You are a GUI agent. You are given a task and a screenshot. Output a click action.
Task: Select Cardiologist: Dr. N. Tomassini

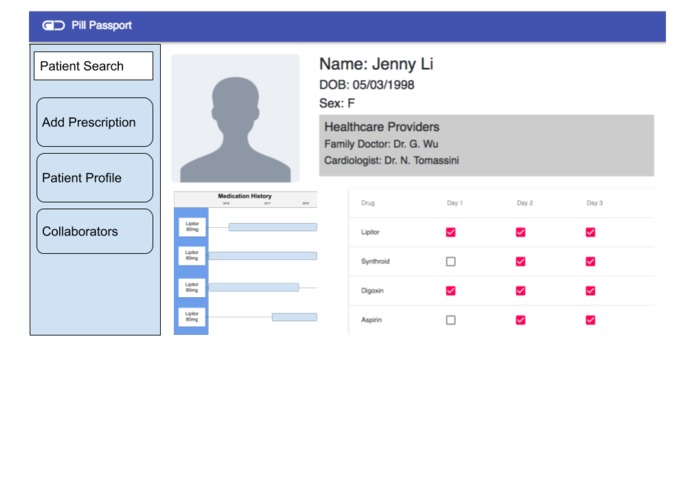click(391, 160)
